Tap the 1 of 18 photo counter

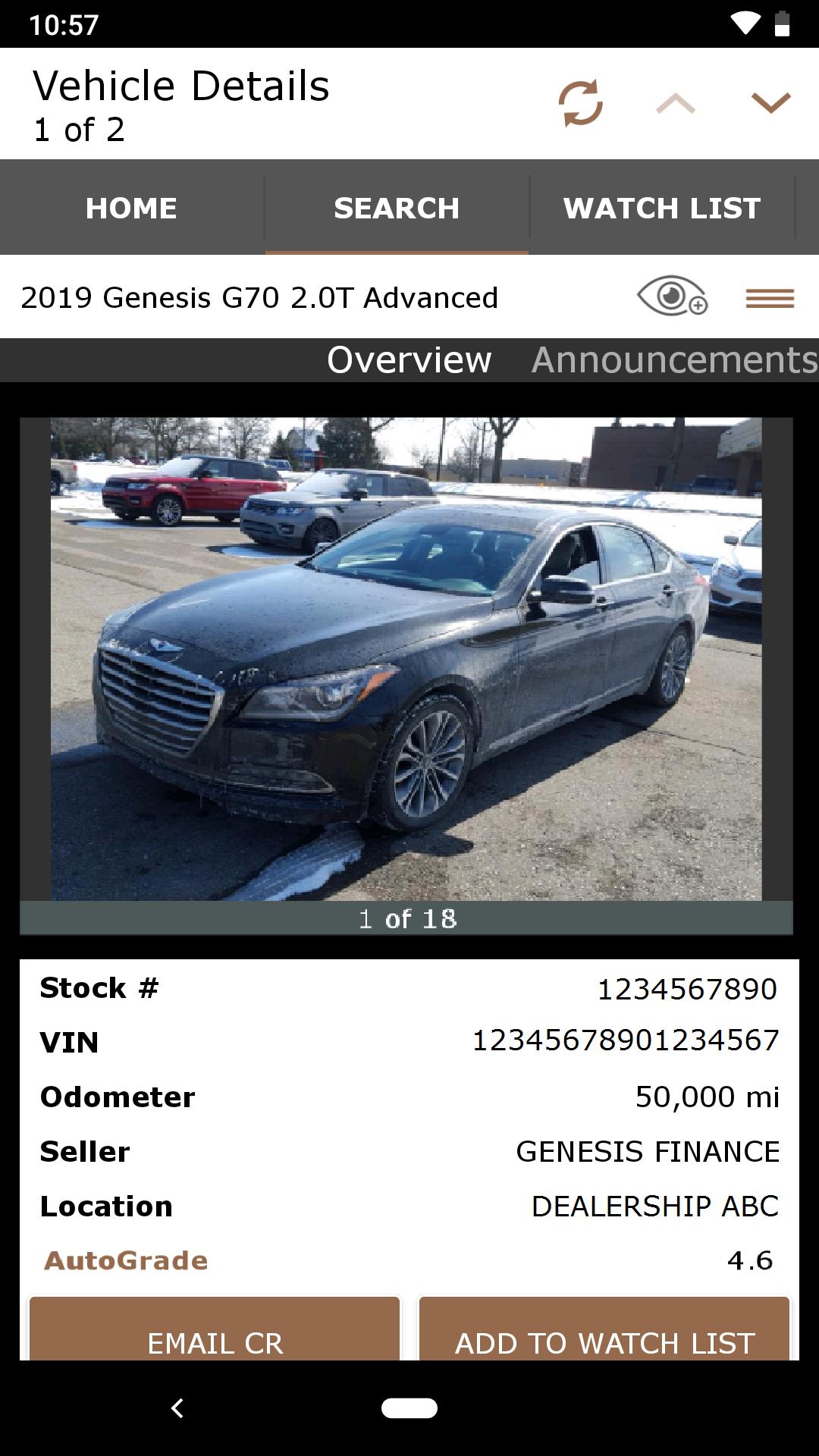(407, 918)
